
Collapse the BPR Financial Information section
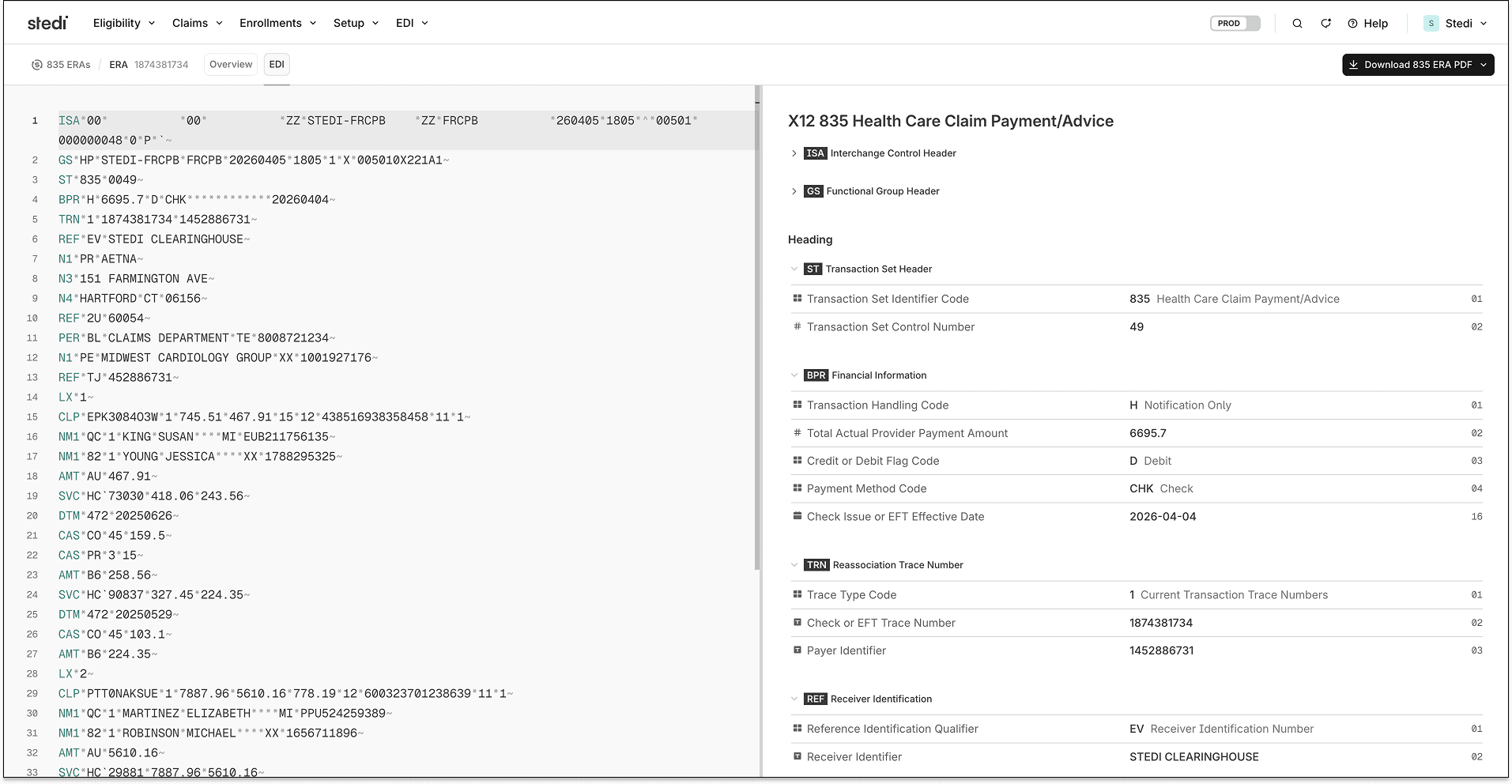coord(794,375)
